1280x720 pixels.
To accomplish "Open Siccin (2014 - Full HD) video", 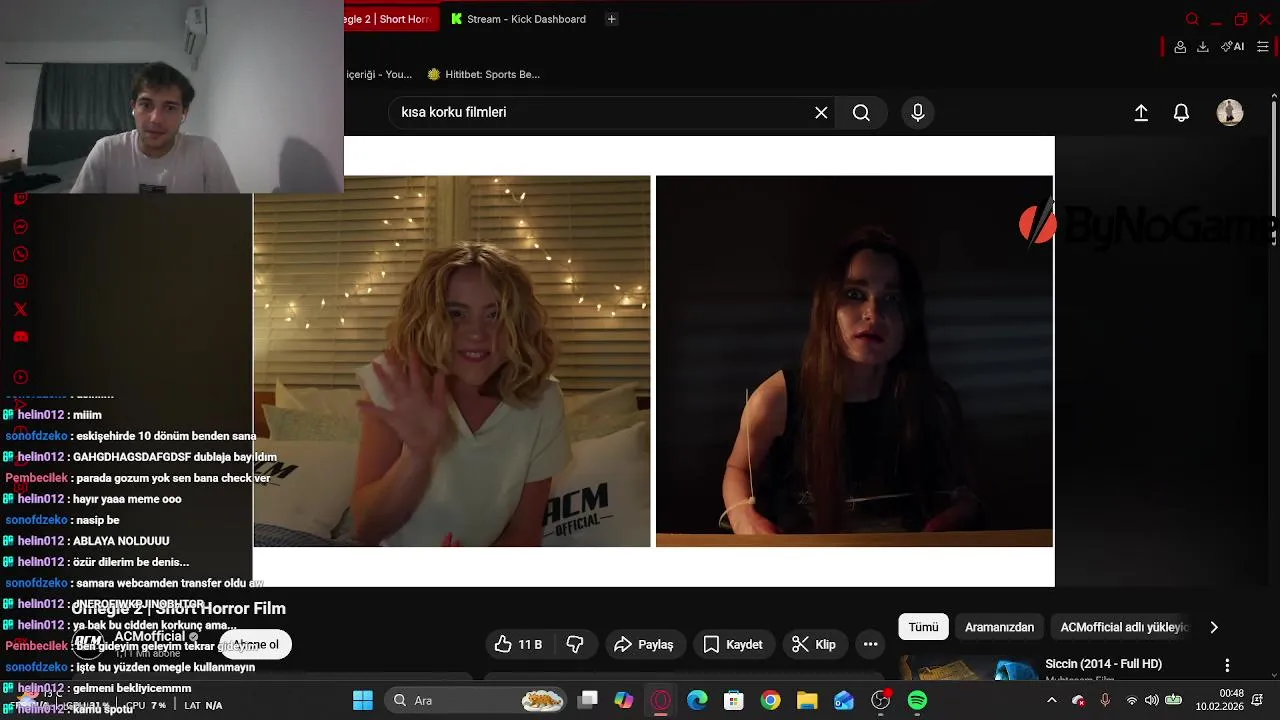I will pos(1103,664).
